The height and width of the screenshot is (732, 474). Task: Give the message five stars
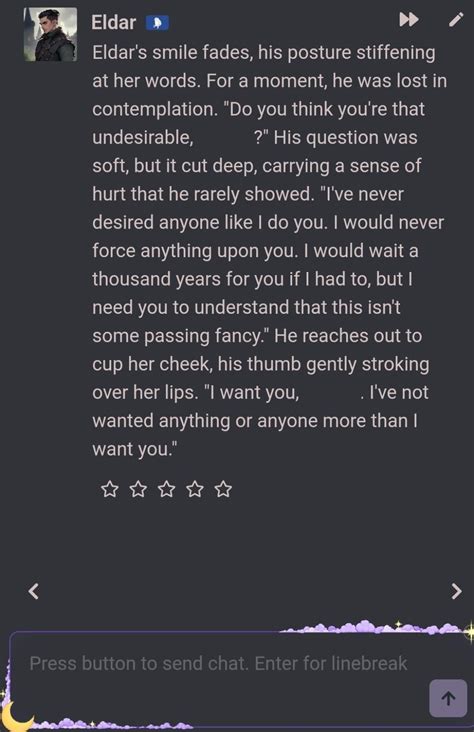(x=223, y=489)
